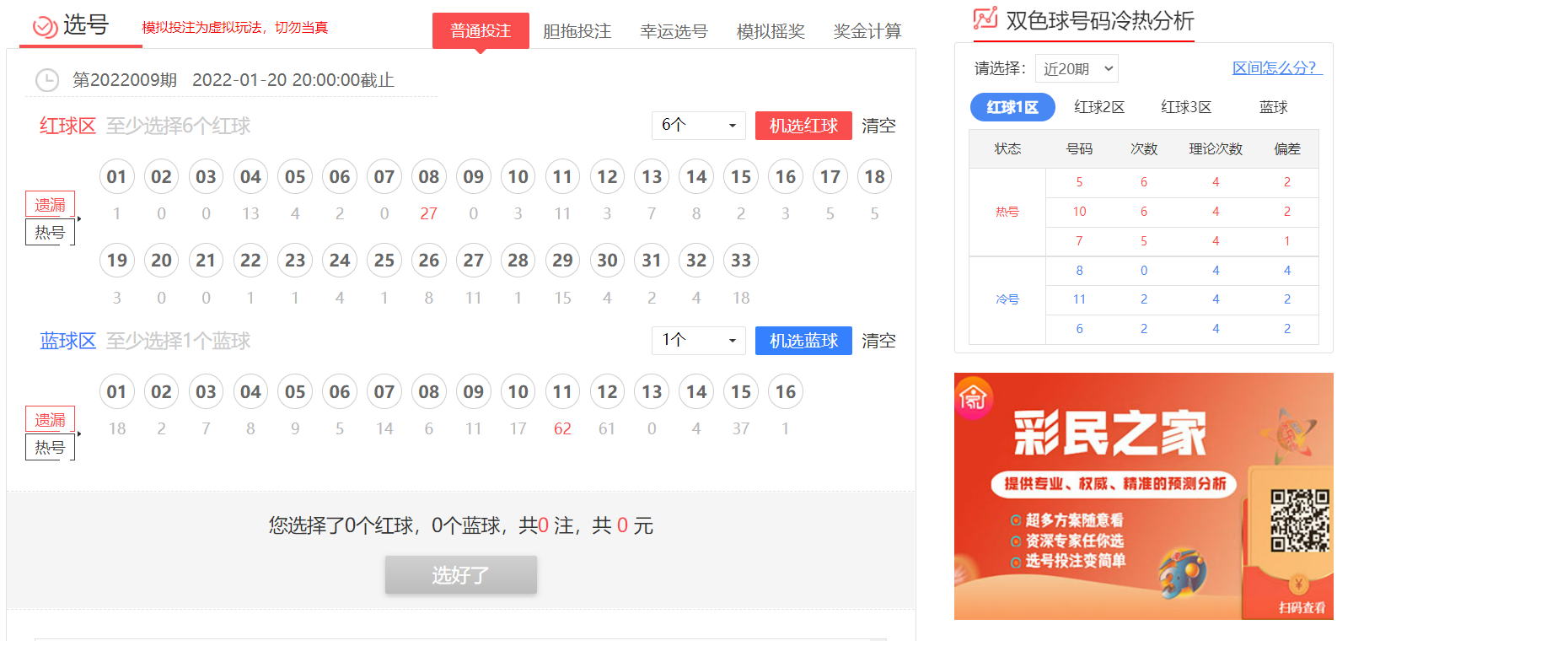Screen dimensions: 1568x646
Task: Switch the blue zone to 热号 view
Action: [x=50, y=448]
